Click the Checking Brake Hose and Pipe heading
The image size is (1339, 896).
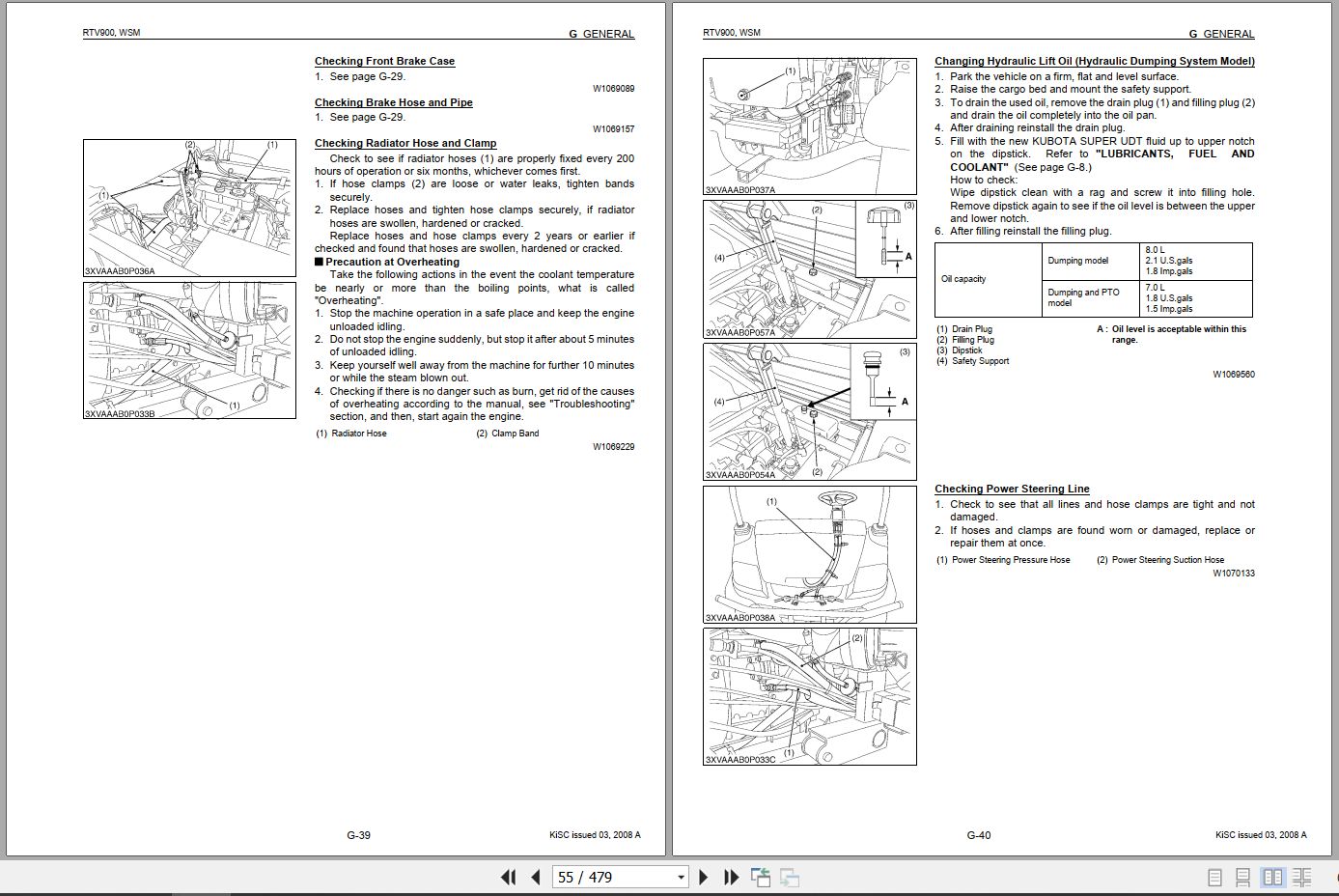coord(394,102)
